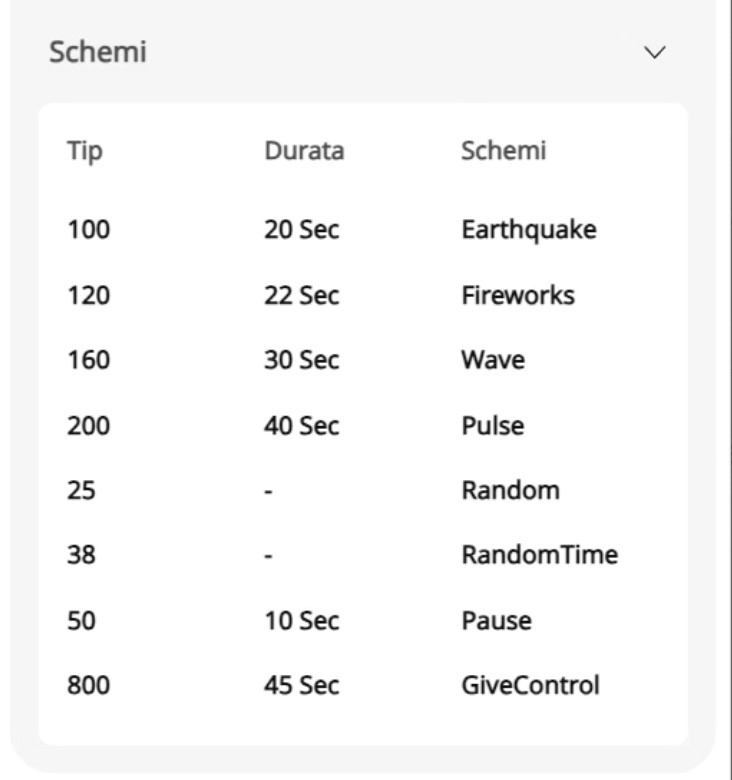Collapse the Schemi panel with the chevron

tap(656, 53)
